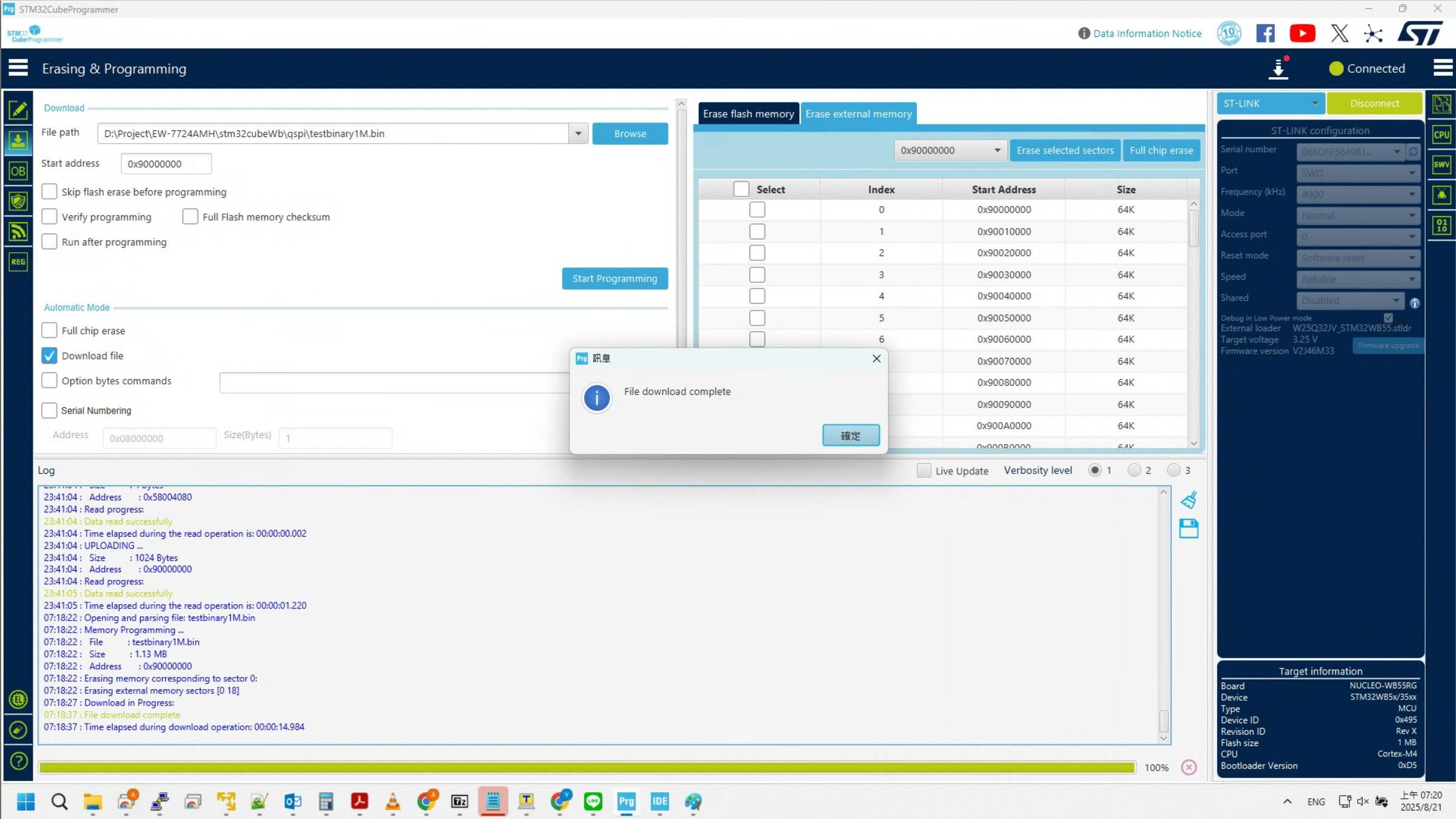Open the YouTube icon in header
This screenshot has width=1456, height=819.
1302,33
